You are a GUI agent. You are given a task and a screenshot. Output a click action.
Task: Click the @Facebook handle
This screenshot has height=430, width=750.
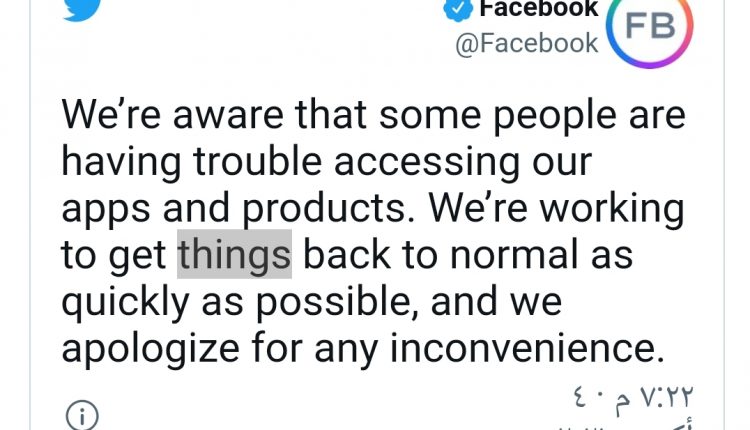tap(526, 44)
